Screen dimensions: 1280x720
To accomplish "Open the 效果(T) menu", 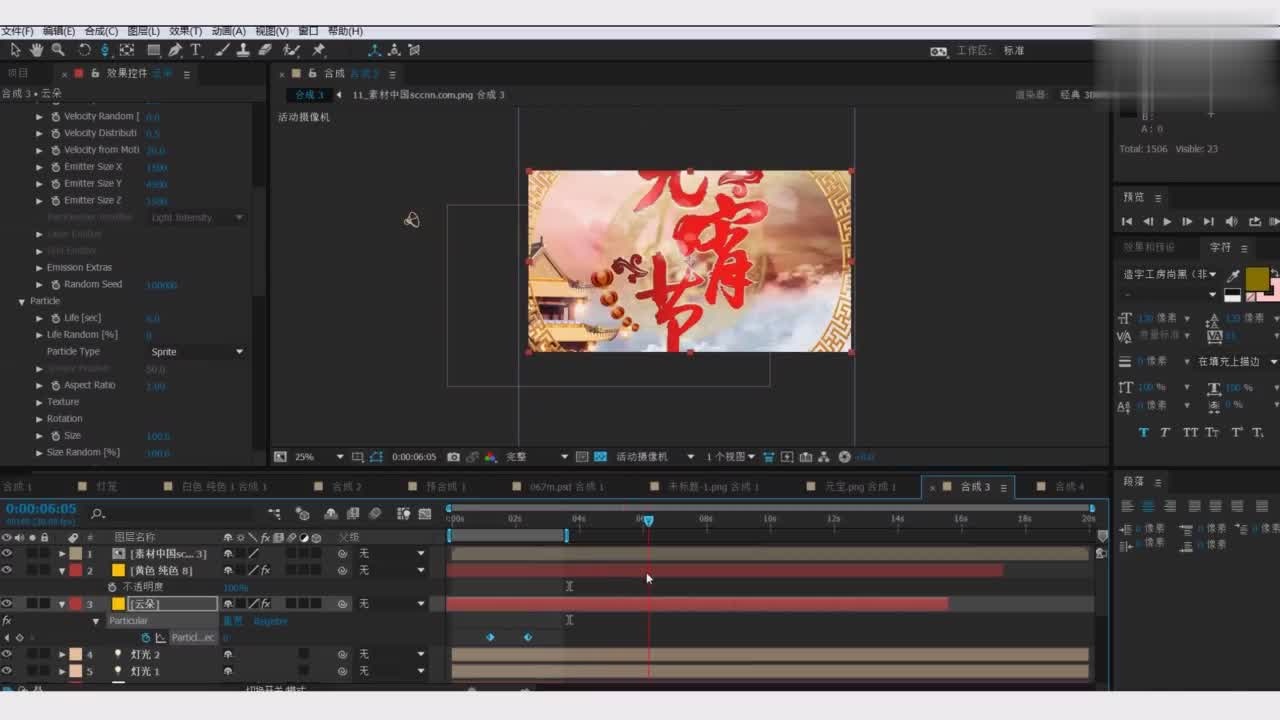I will click(x=185, y=31).
